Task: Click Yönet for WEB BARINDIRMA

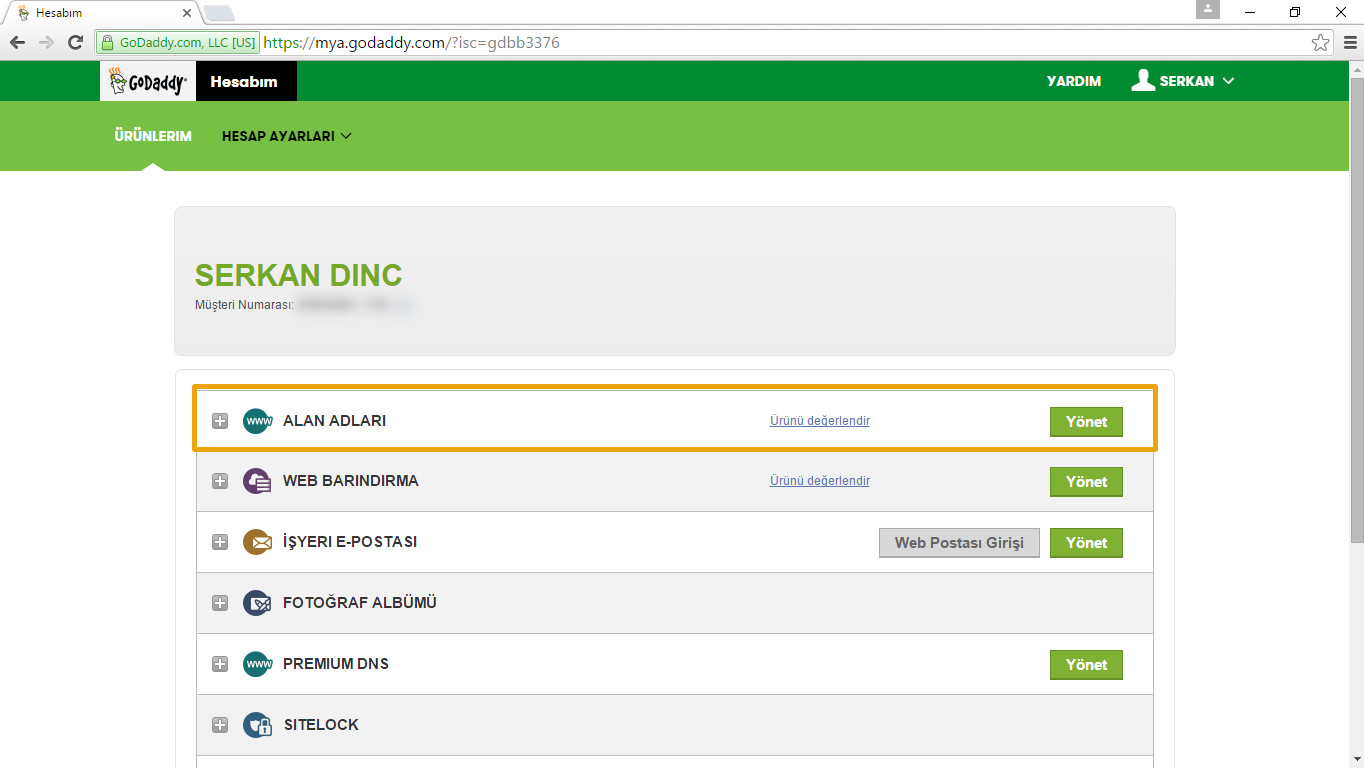Action: [1086, 481]
